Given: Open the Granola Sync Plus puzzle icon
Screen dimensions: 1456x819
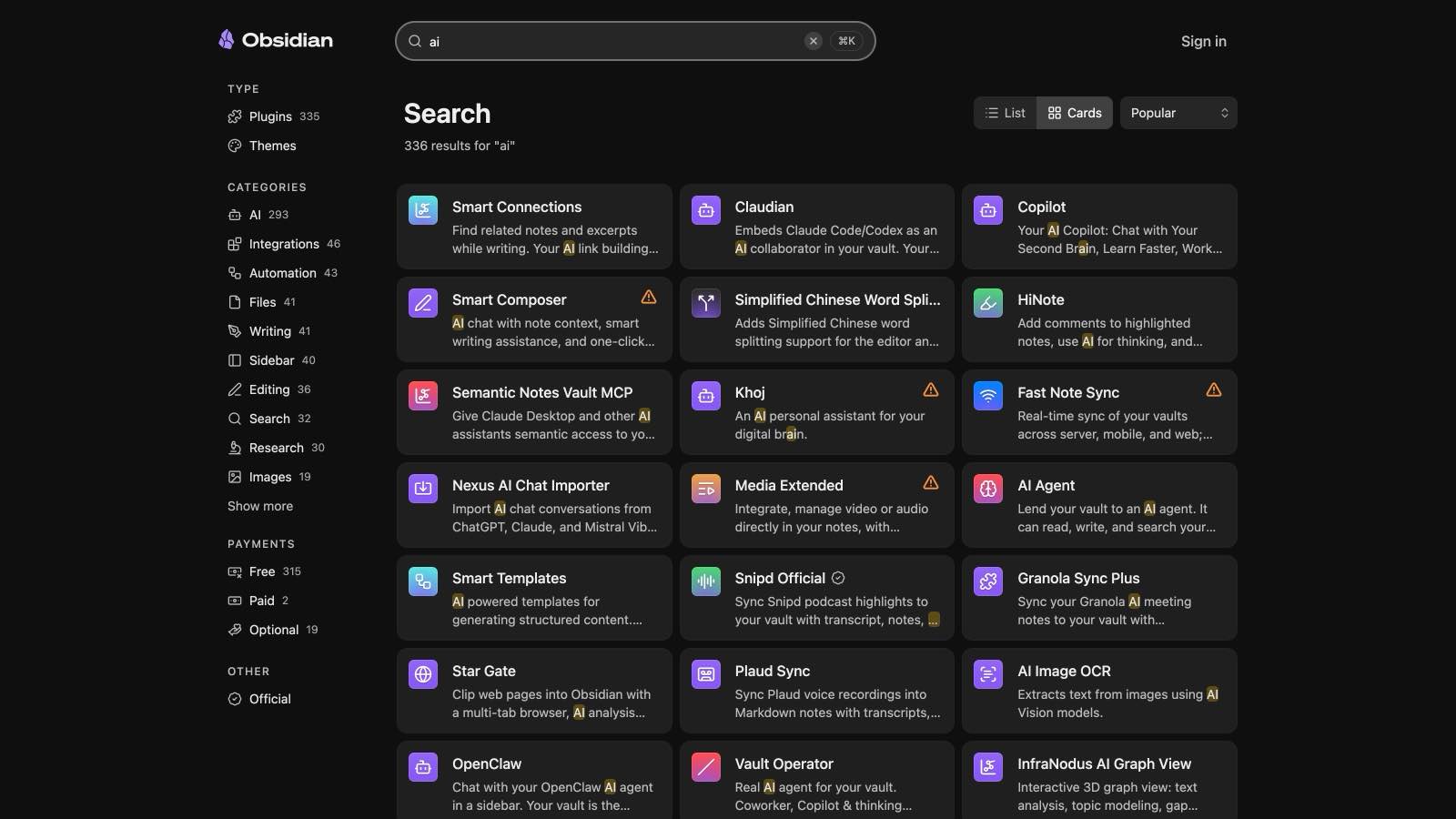Looking at the screenshot, I should click(x=988, y=581).
